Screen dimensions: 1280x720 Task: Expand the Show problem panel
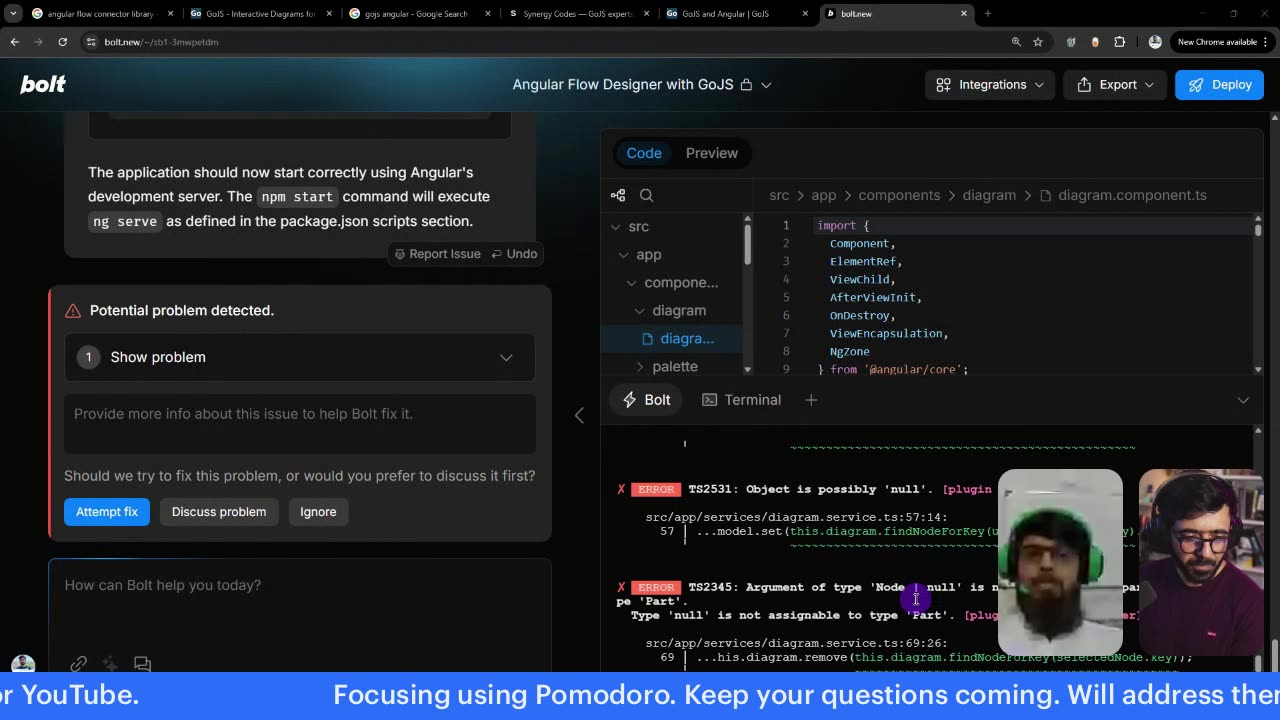(x=300, y=357)
